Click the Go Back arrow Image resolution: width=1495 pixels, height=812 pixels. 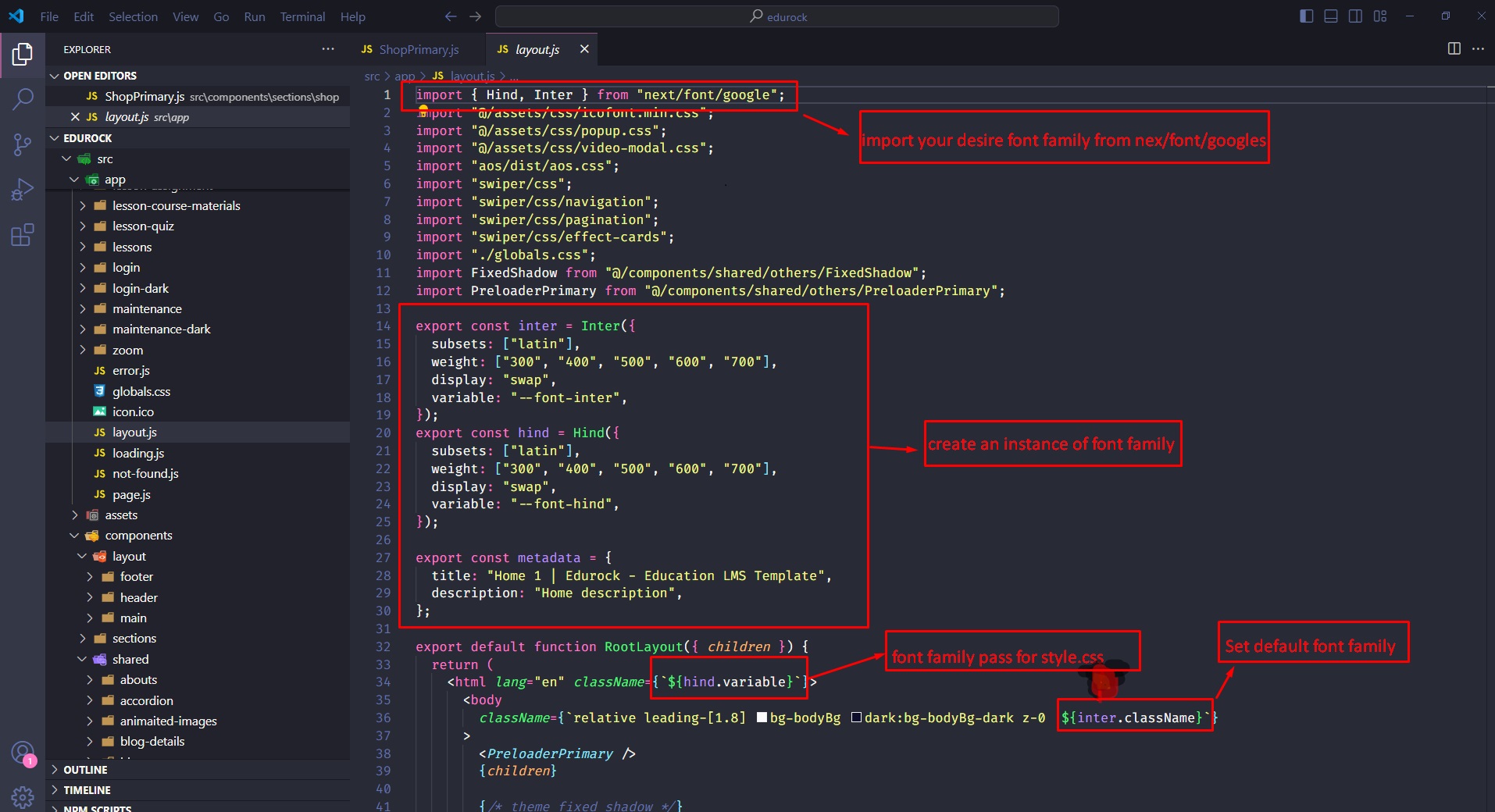tap(451, 16)
